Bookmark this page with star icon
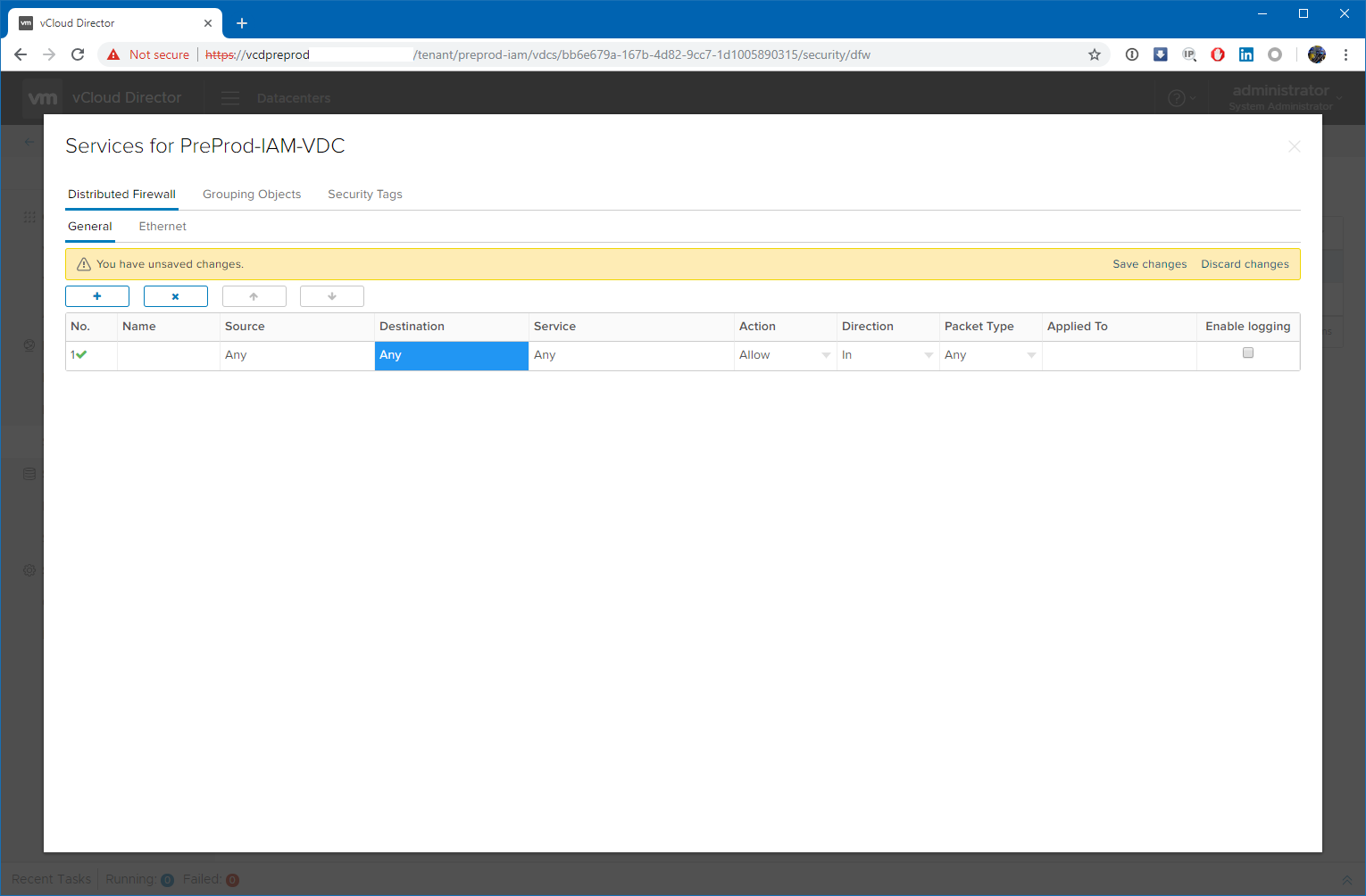This screenshot has width=1366, height=896. point(1095,54)
